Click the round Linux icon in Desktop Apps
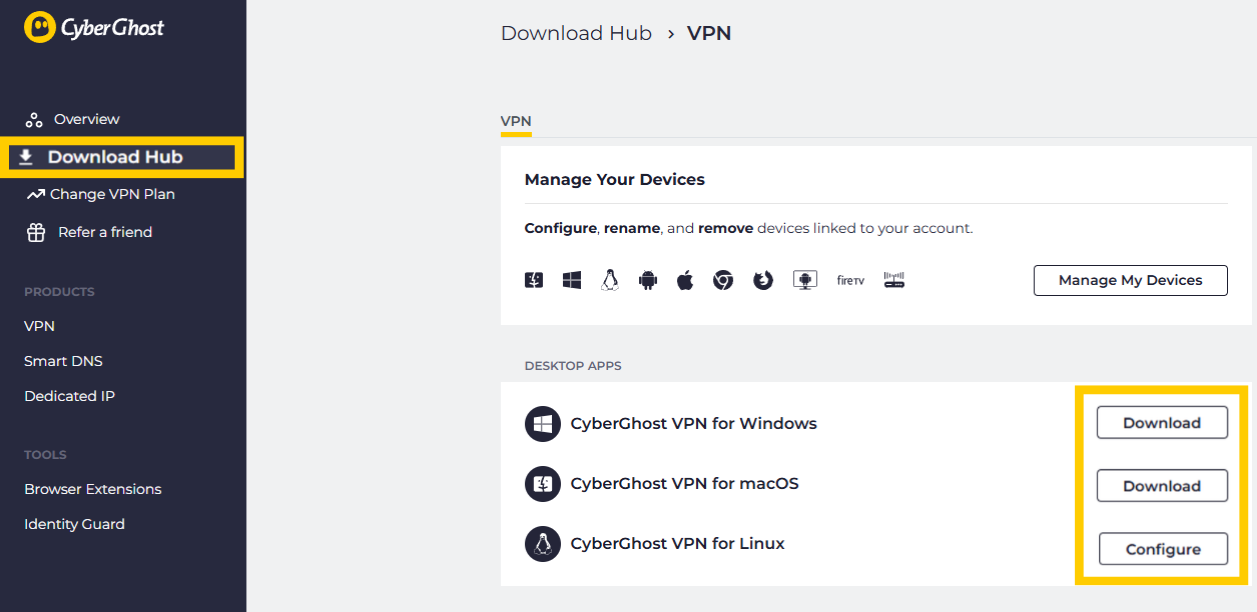The image size is (1257, 612). click(x=543, y=544)
